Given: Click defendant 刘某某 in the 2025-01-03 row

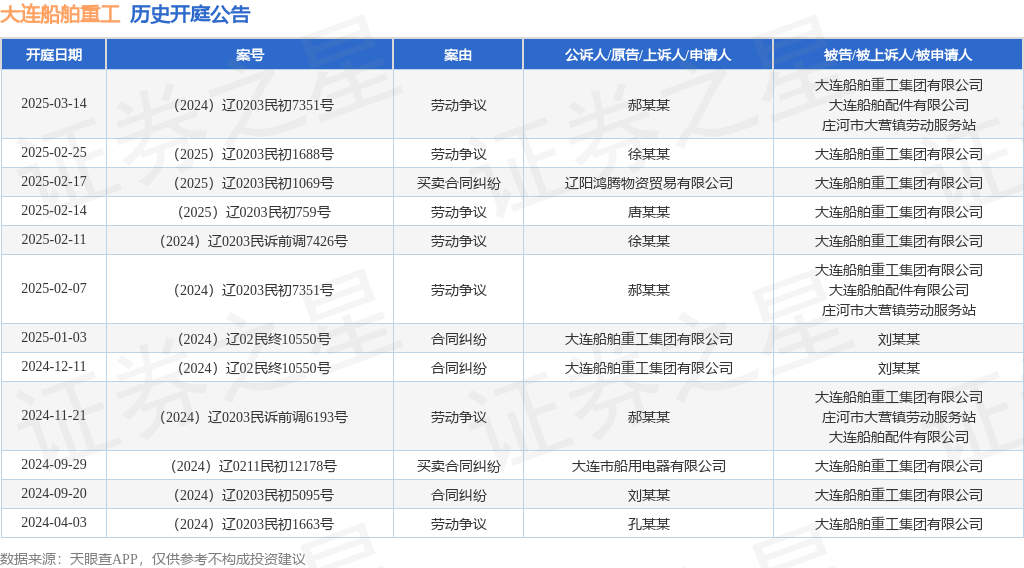Looking at the screenshot, I should pos(899,339).
